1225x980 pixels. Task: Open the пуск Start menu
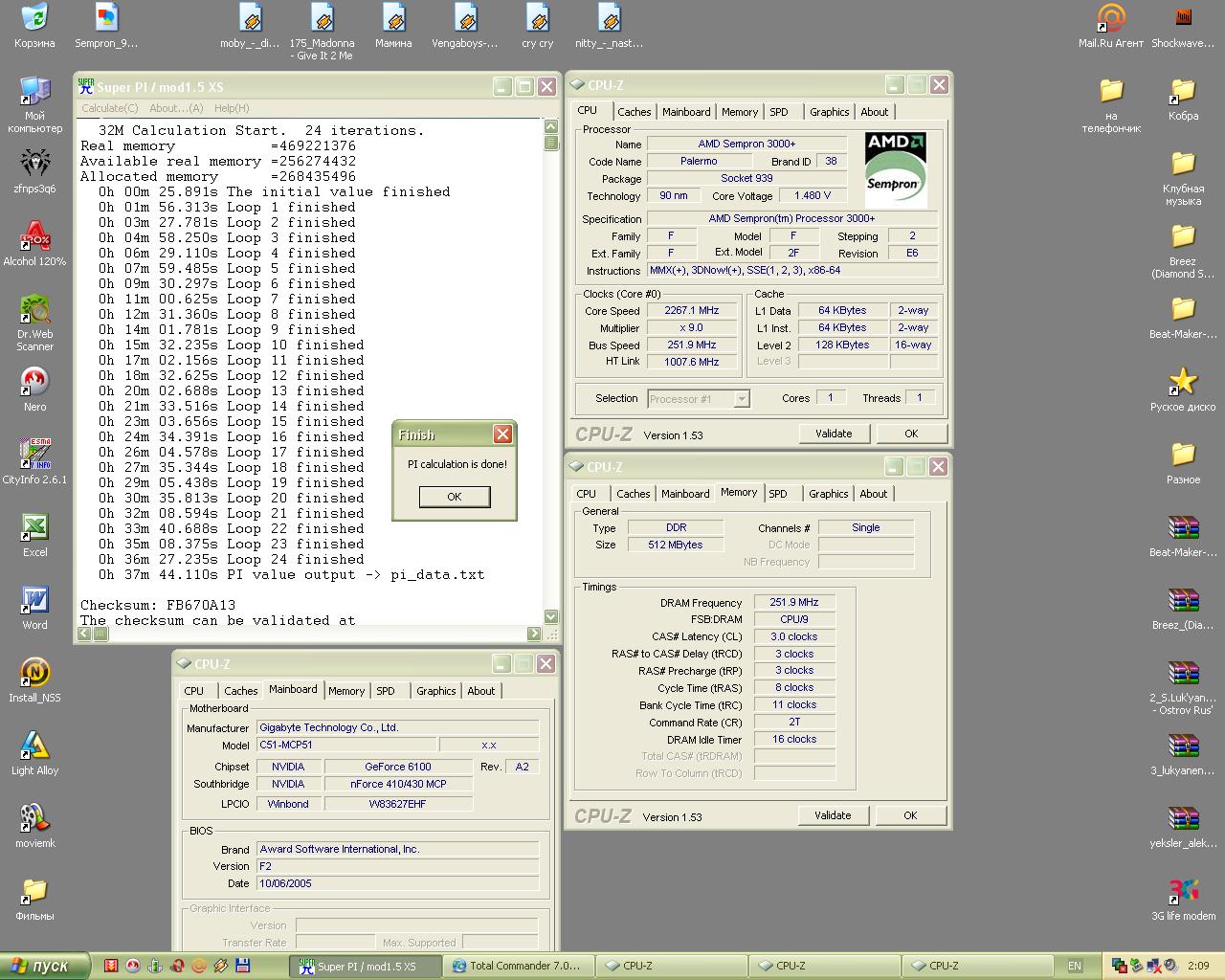tap(45, 966)
